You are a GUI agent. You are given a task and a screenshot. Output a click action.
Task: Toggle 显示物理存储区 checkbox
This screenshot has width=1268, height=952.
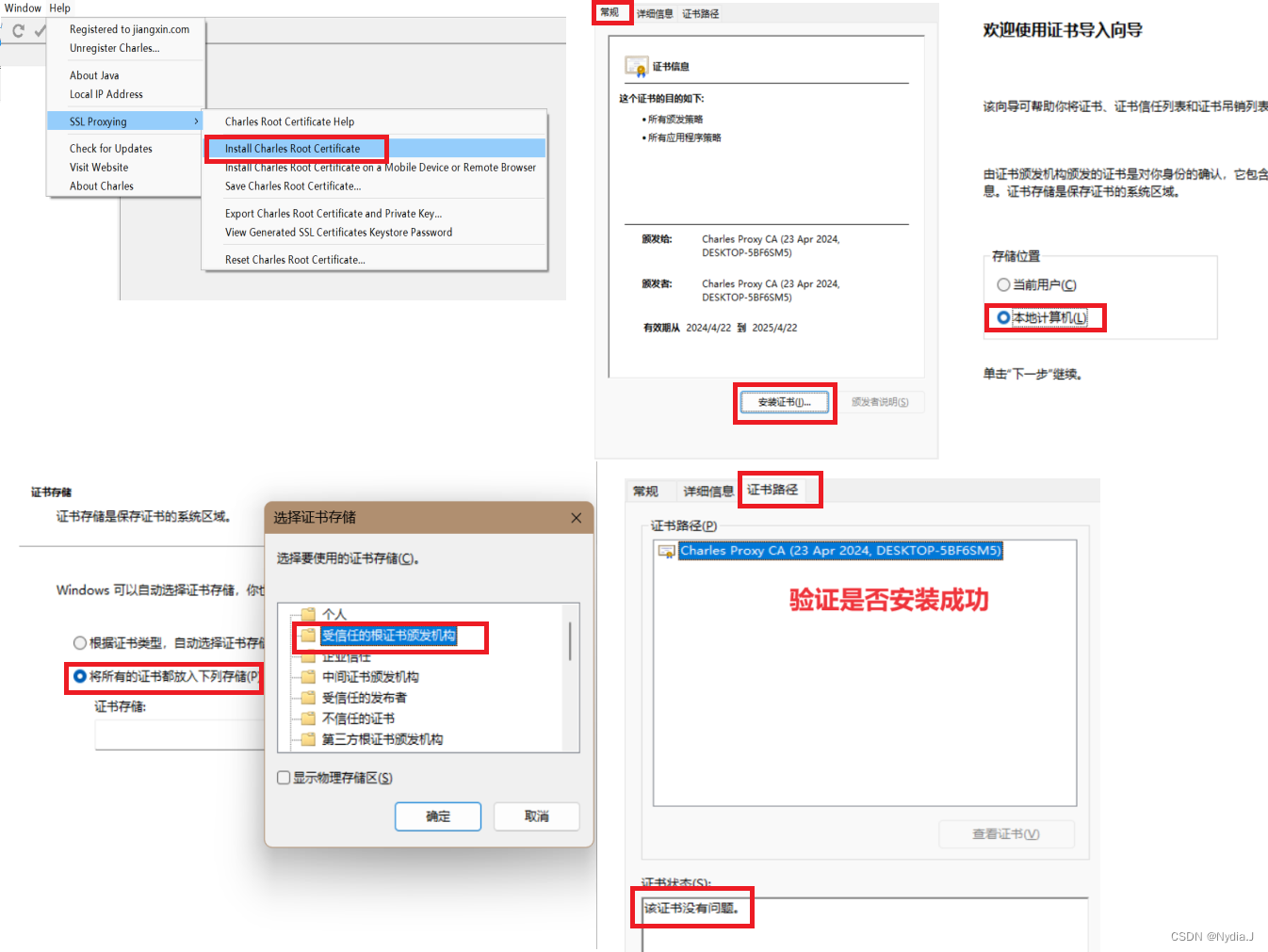coord(284,778)
